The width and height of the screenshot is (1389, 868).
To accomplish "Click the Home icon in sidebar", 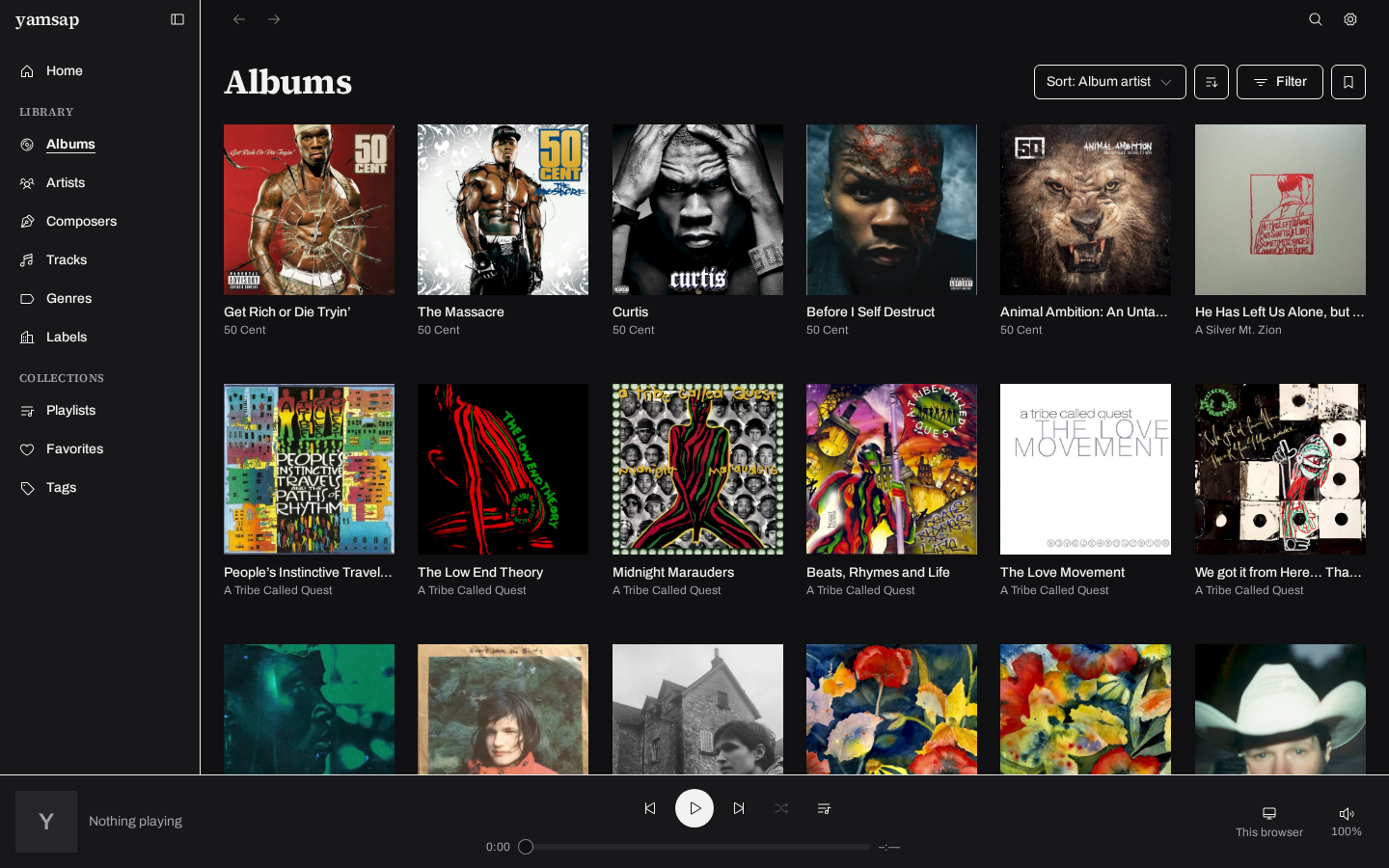I will pyautogui.click(x=27, y=71).
